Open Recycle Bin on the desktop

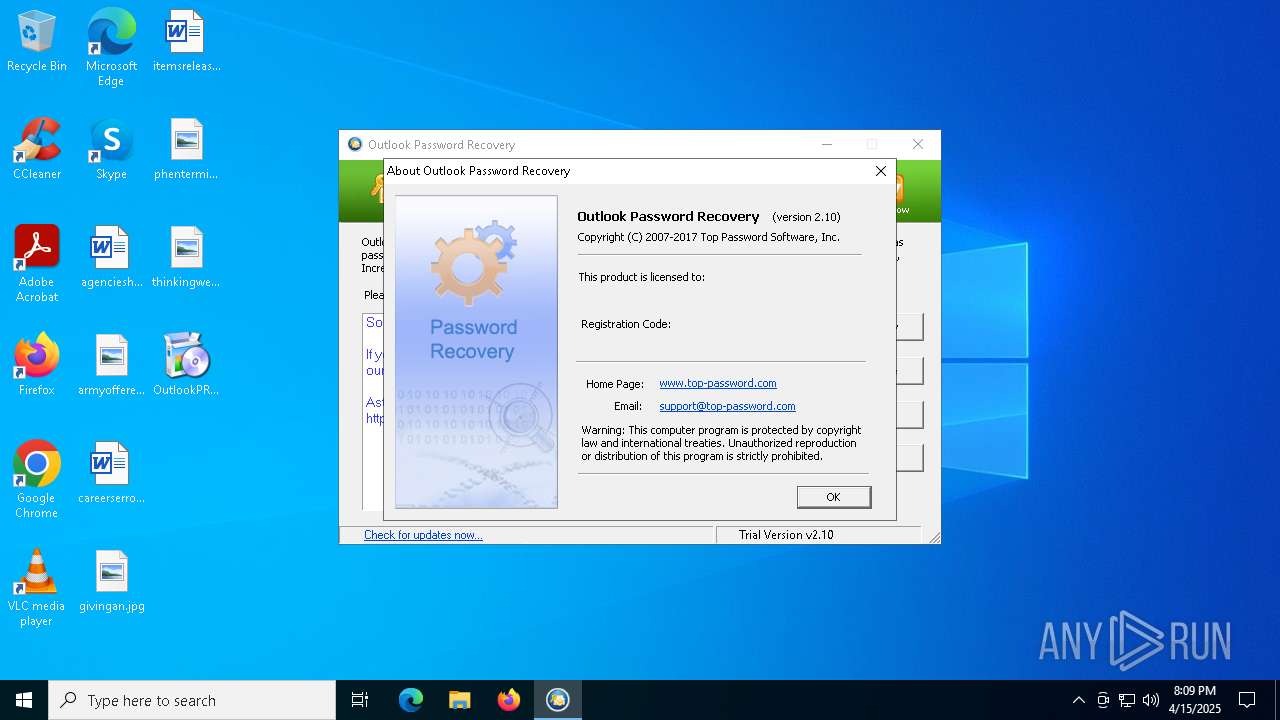click(37, 42)
